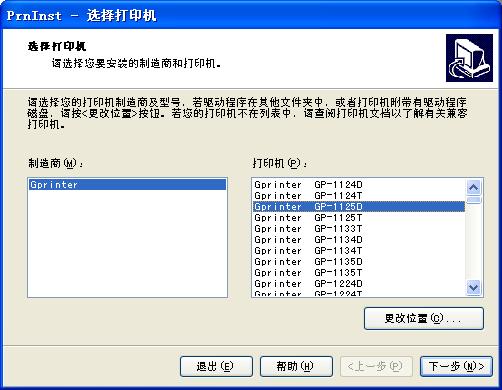Select Gprinter GP-1134D printer

[359, 239]
